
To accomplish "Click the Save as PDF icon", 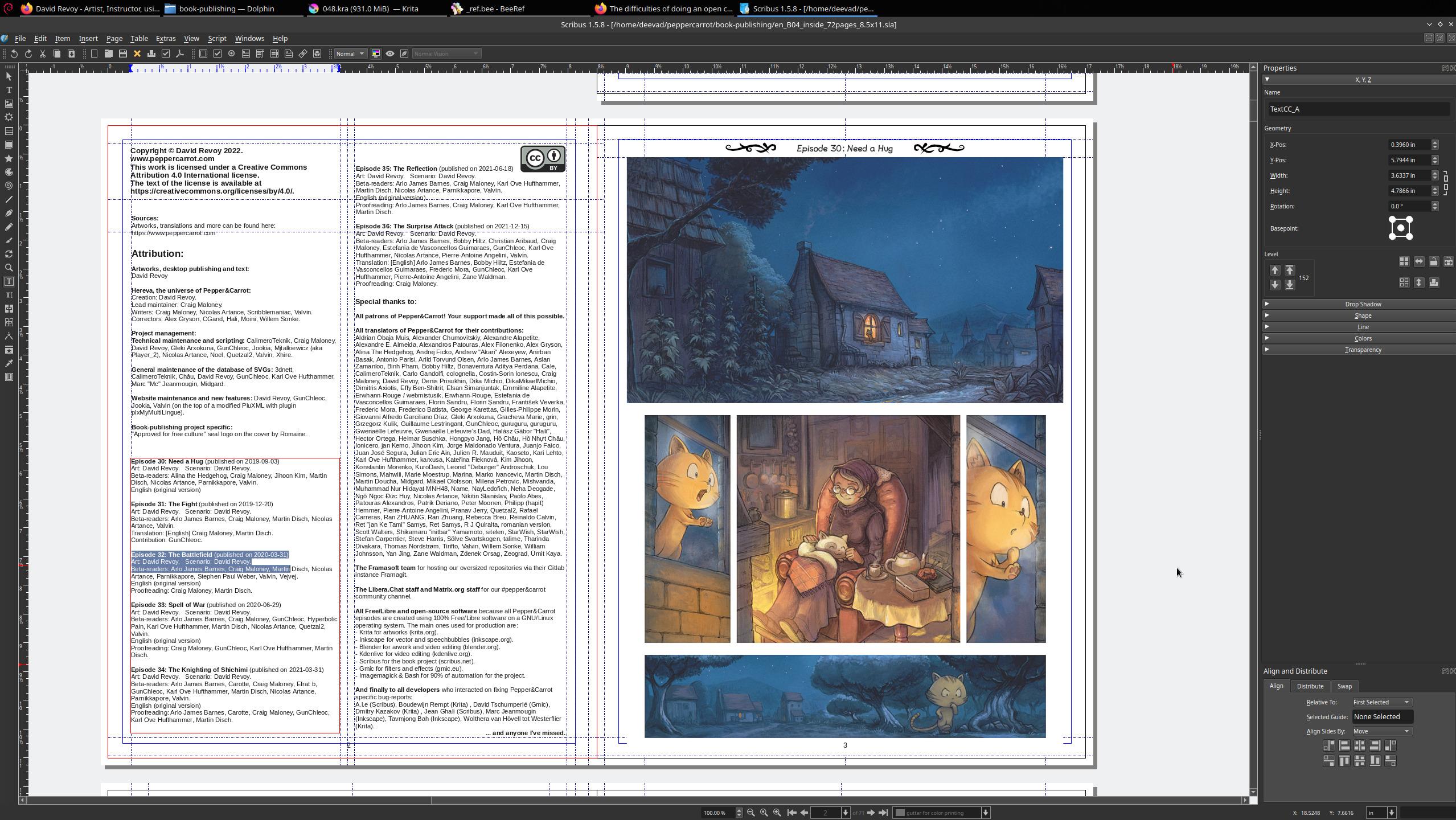I will [180, 54].
